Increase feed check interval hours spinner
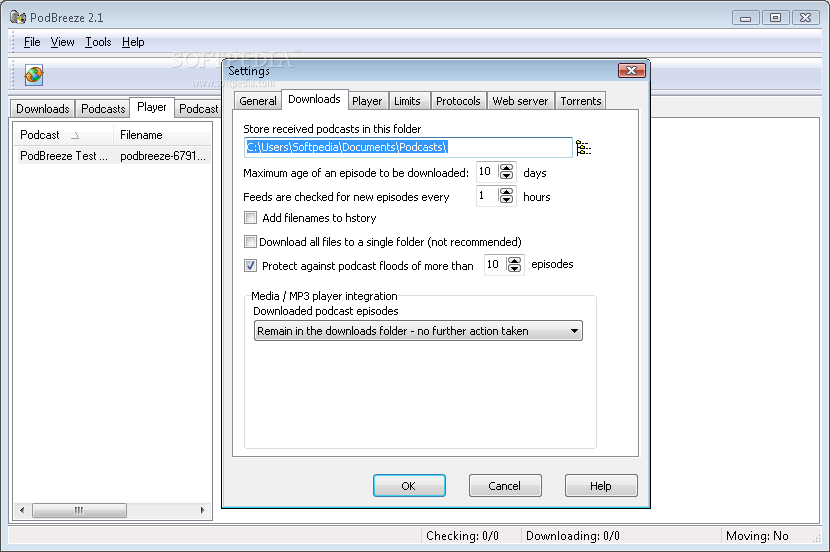Image resolution: width=830 pixels, height=552 pixels. point(507,192)
